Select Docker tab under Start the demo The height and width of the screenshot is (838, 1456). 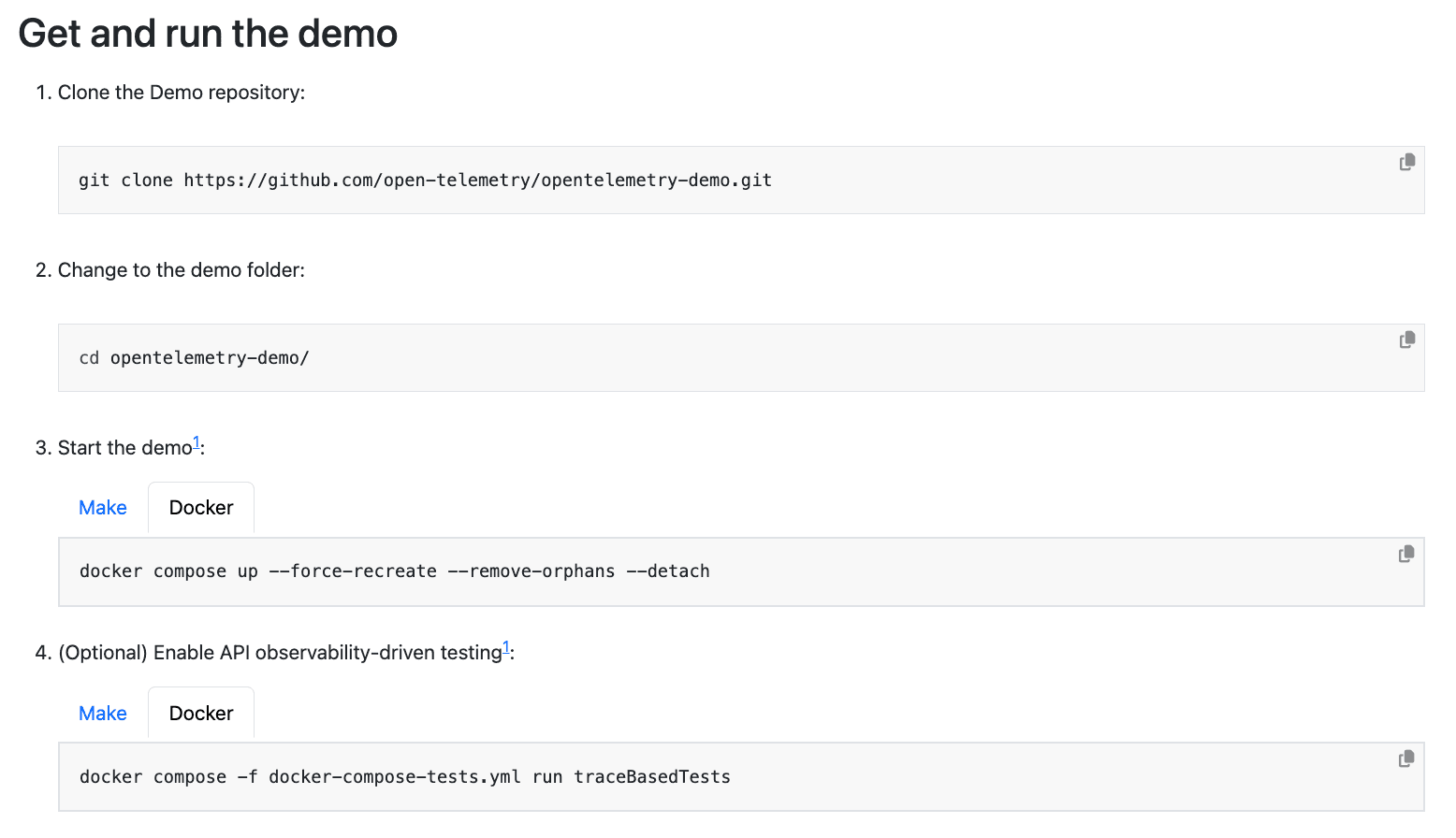point(201,508)
